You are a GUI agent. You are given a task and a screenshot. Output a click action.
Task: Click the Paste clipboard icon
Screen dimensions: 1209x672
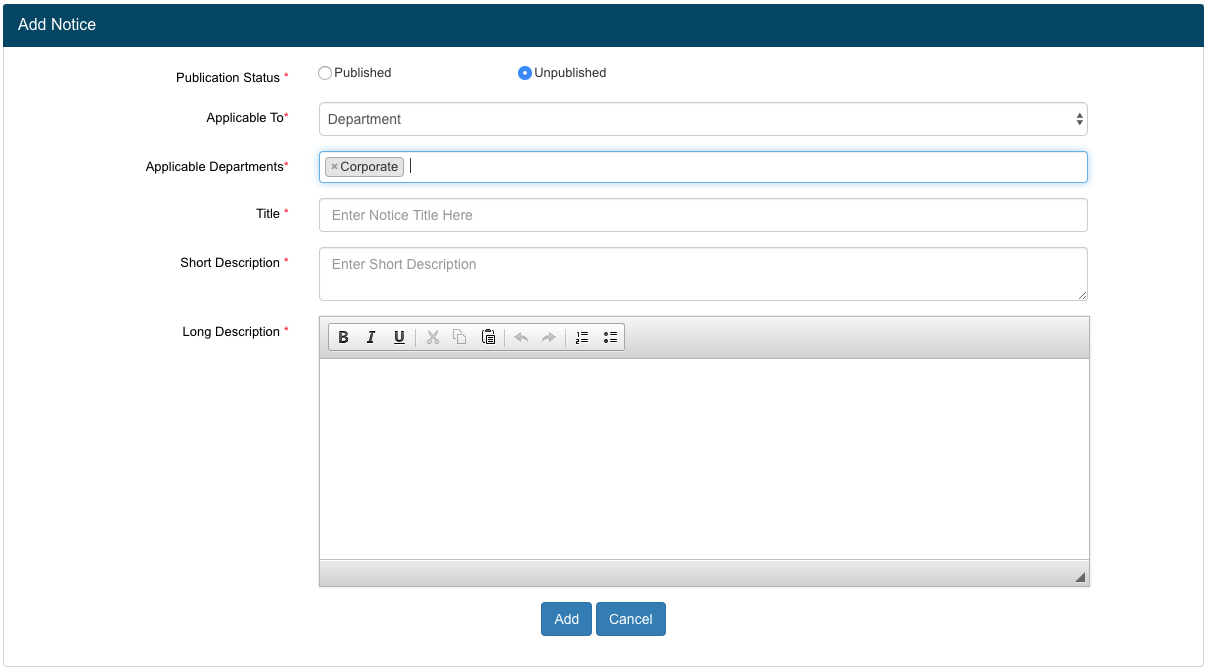click(x=488, y=338)
